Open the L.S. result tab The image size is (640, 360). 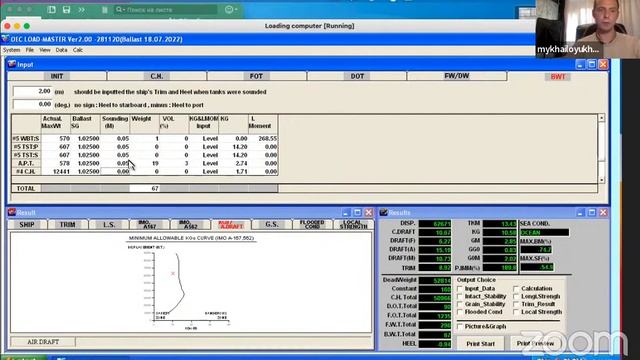[109, 224]
